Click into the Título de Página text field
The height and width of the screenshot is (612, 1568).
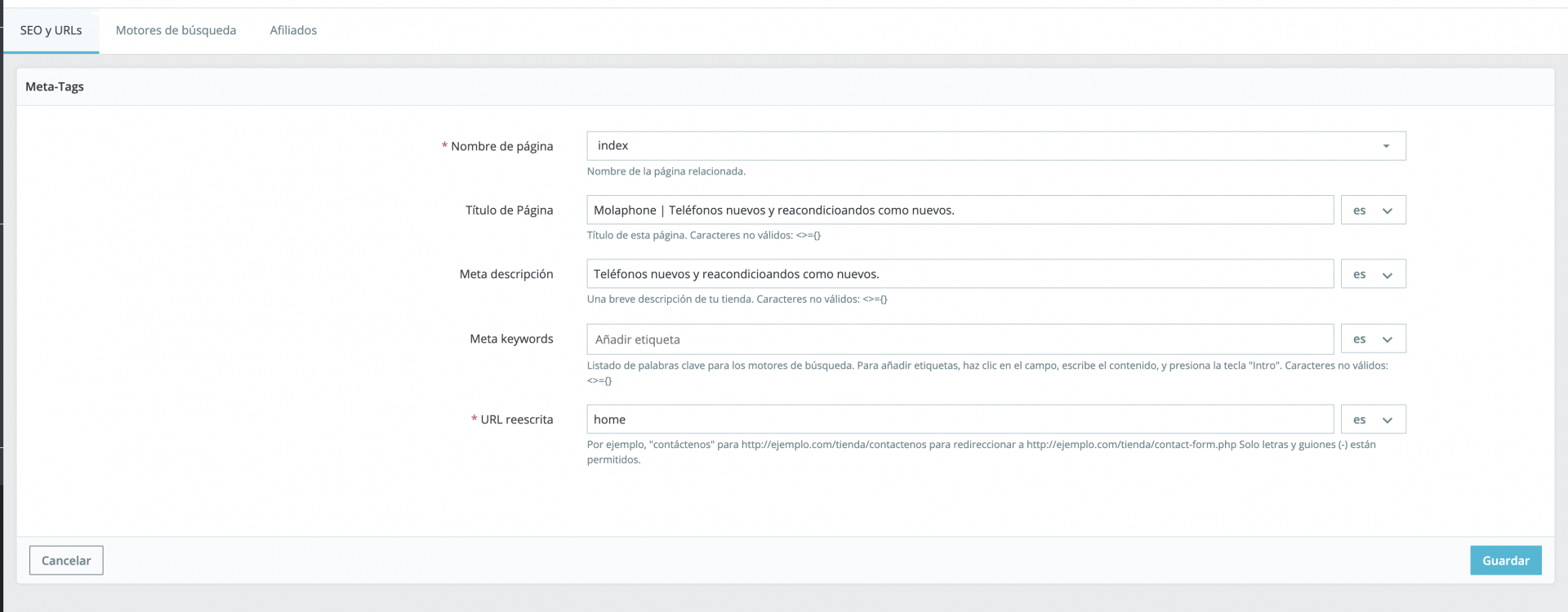tap(960, 211)
